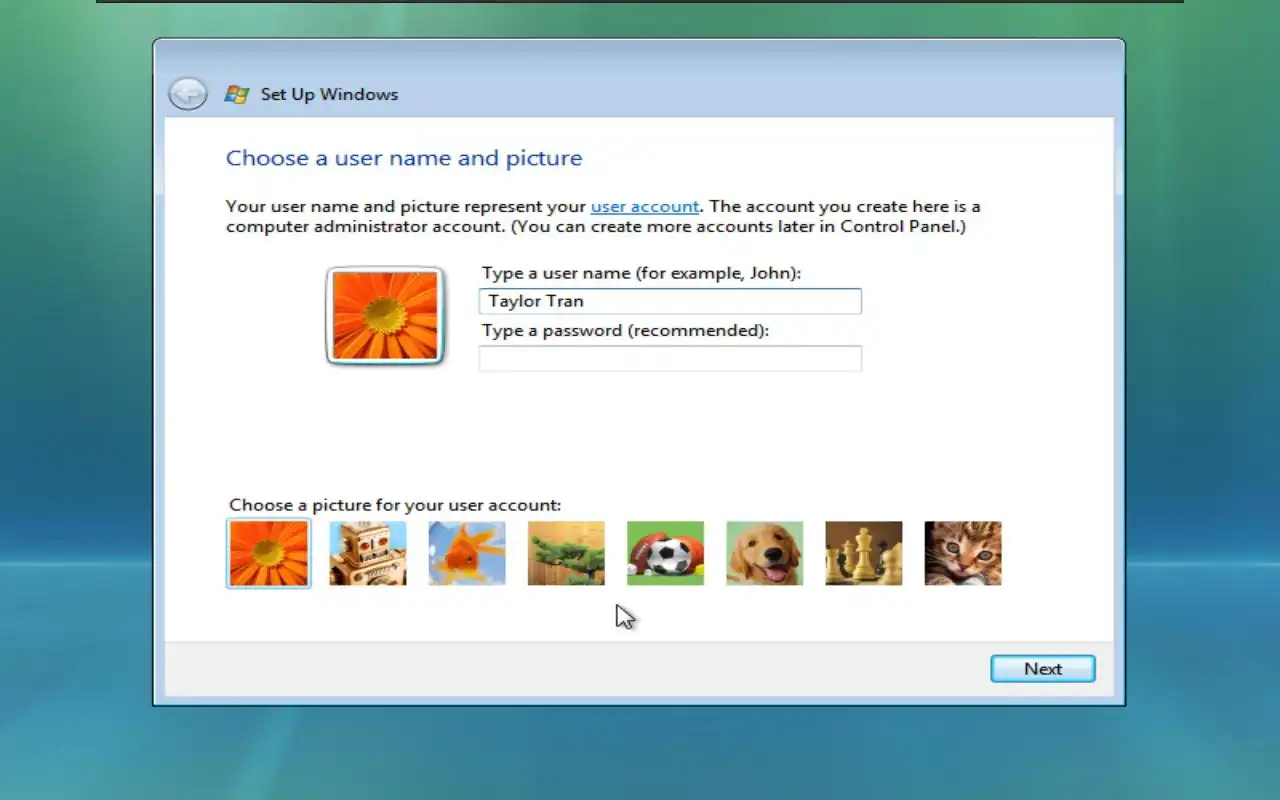
Task: Click the label Type a user name
Action: click(x=642, y=273)
